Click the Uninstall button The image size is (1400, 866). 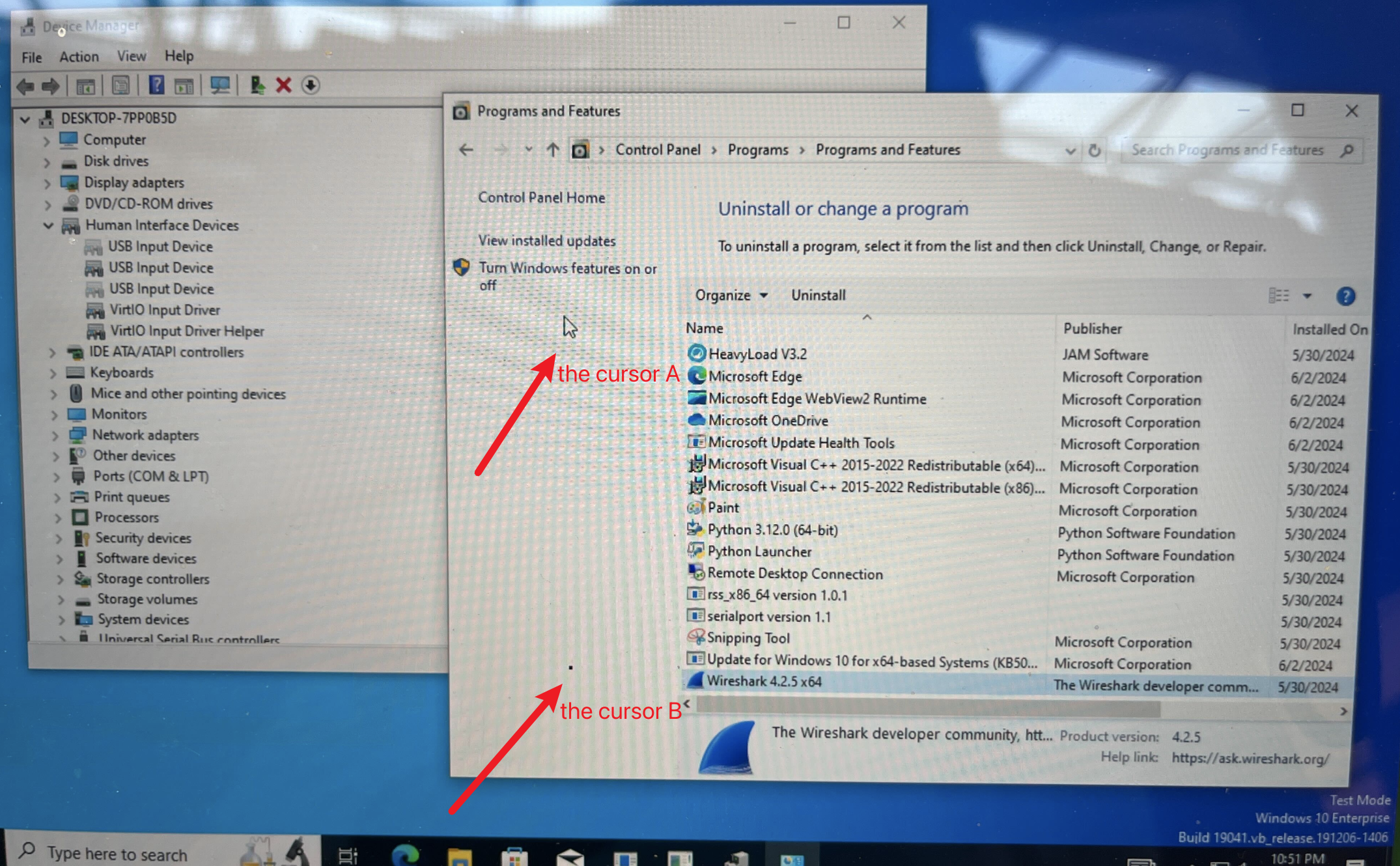click(818, 296)
